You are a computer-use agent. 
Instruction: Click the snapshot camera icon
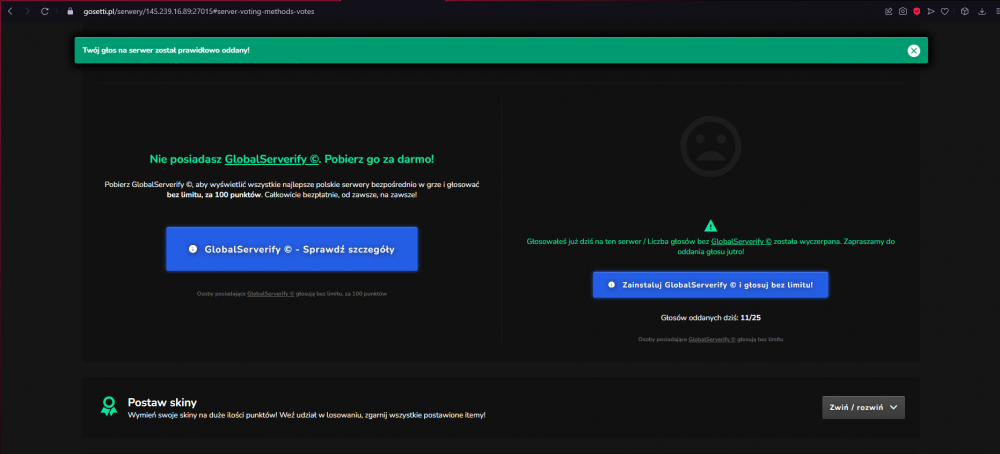coord(903,11)
